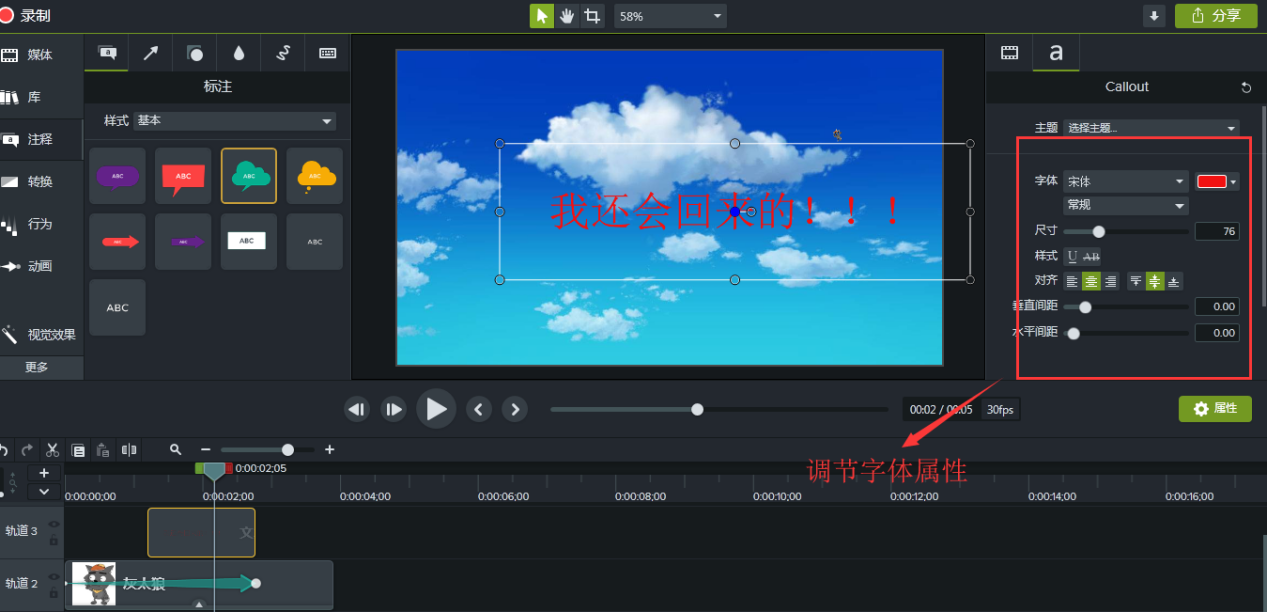Screen dimensions: 1267x612
Task: Open the 媒体 media tab
Action: (x=41, y=55)
